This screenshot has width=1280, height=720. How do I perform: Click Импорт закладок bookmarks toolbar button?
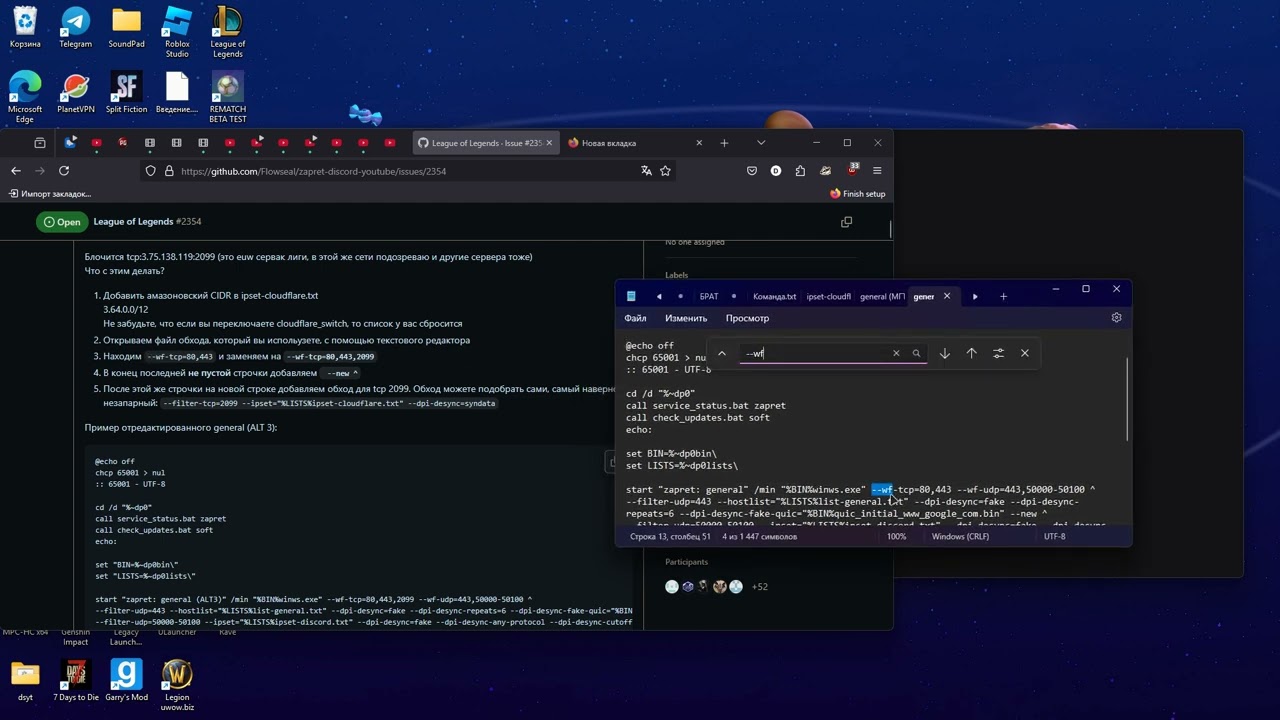click(x=50, y=194)
